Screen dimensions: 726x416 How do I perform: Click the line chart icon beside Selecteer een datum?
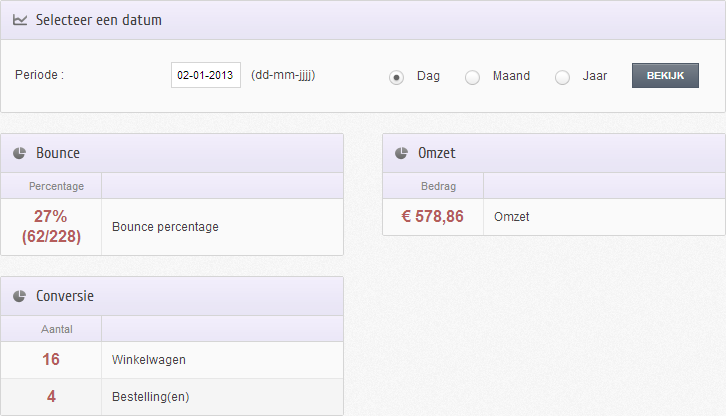20,20
